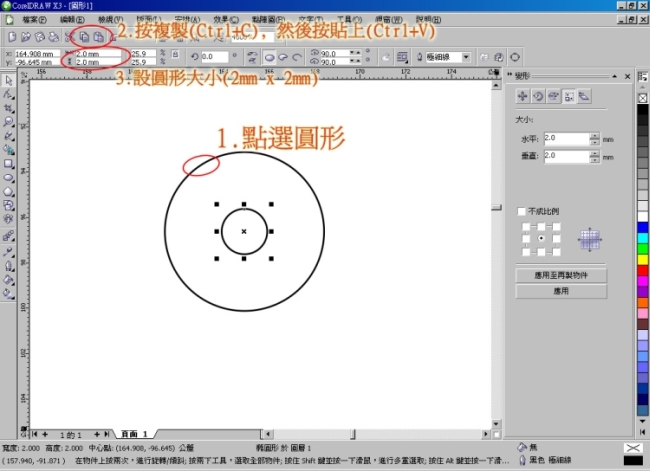
Task: Open the 效果(C) menu
Action: click(226, 19)
